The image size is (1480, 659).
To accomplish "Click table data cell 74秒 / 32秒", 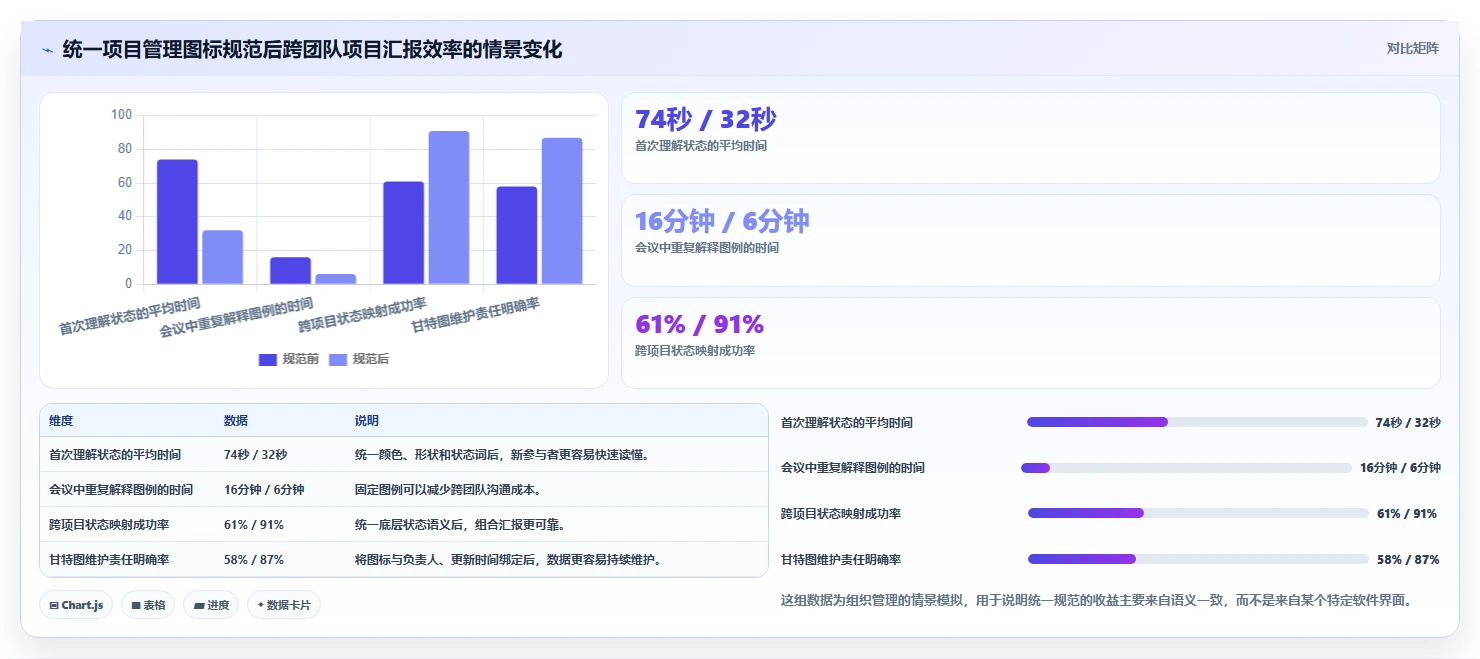I will coord(255,455).
